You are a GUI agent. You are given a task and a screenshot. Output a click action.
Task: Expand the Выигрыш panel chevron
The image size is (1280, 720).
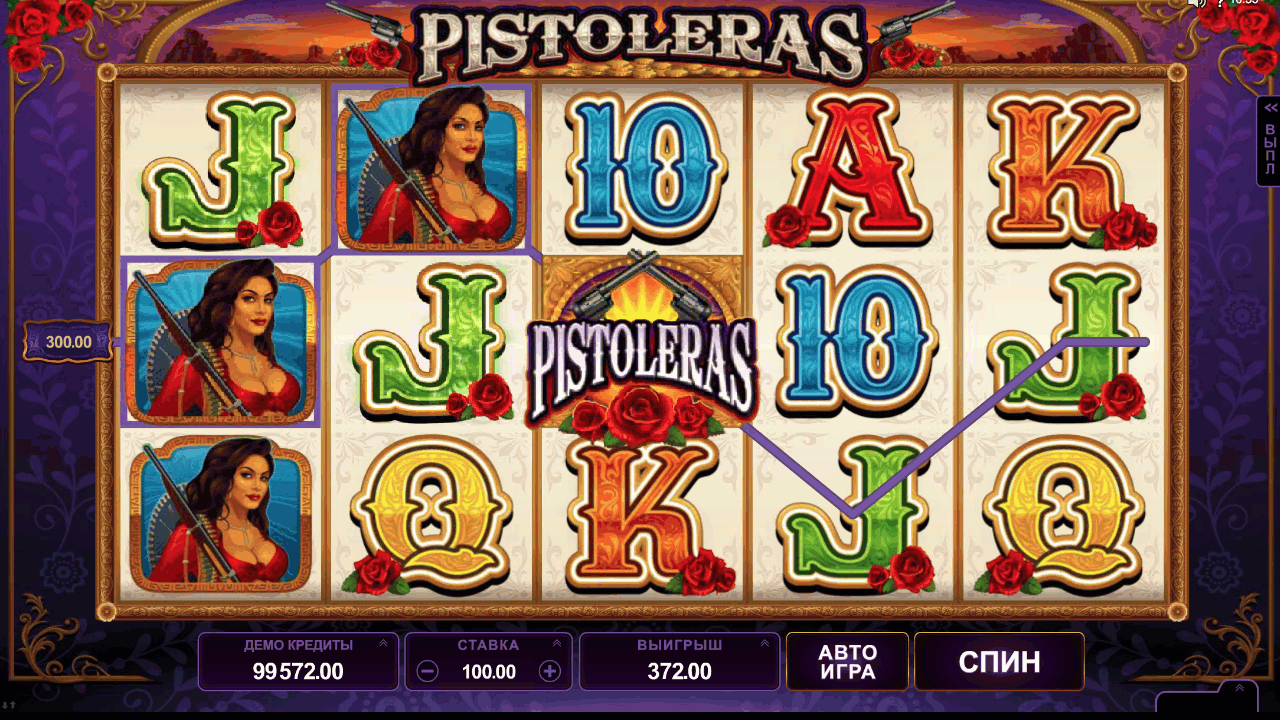coord(764,644)
